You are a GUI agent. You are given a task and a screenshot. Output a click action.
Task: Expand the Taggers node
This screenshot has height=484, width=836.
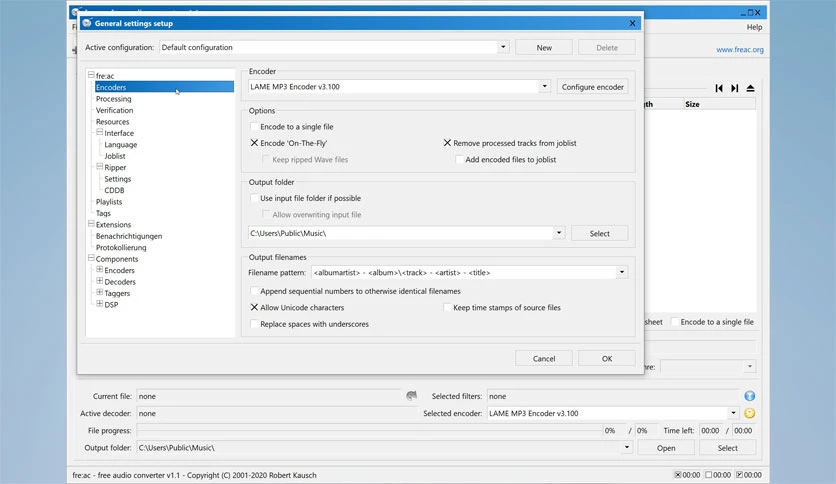click(x=100, y=292)
